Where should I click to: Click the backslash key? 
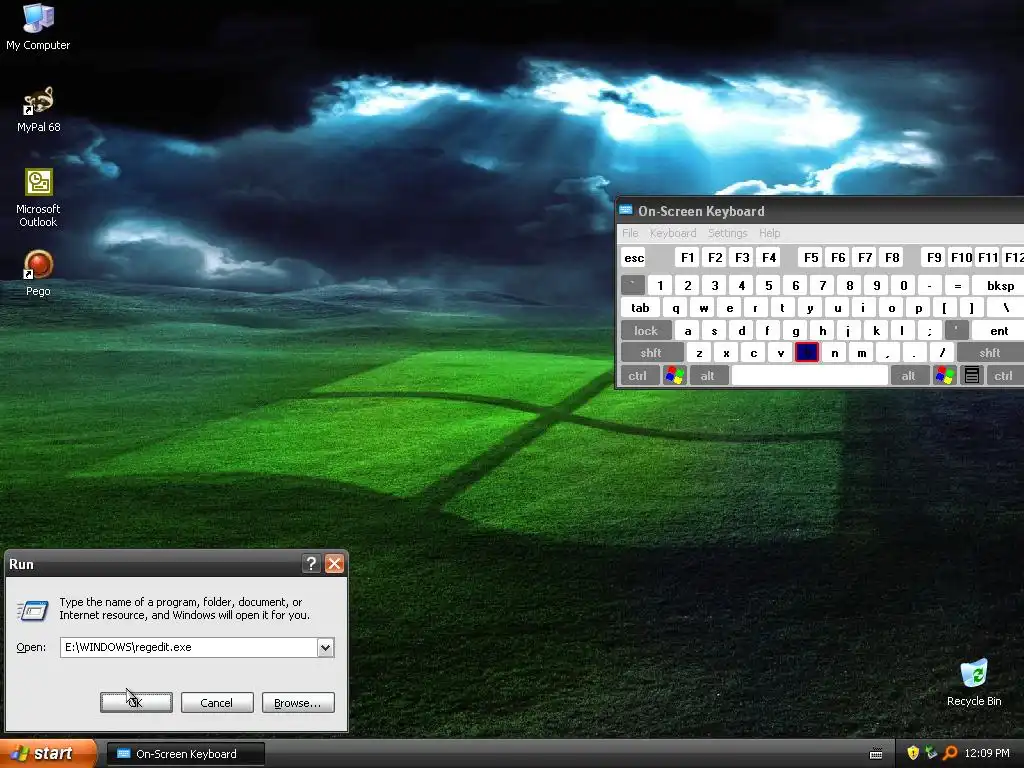coord(1006,308)
